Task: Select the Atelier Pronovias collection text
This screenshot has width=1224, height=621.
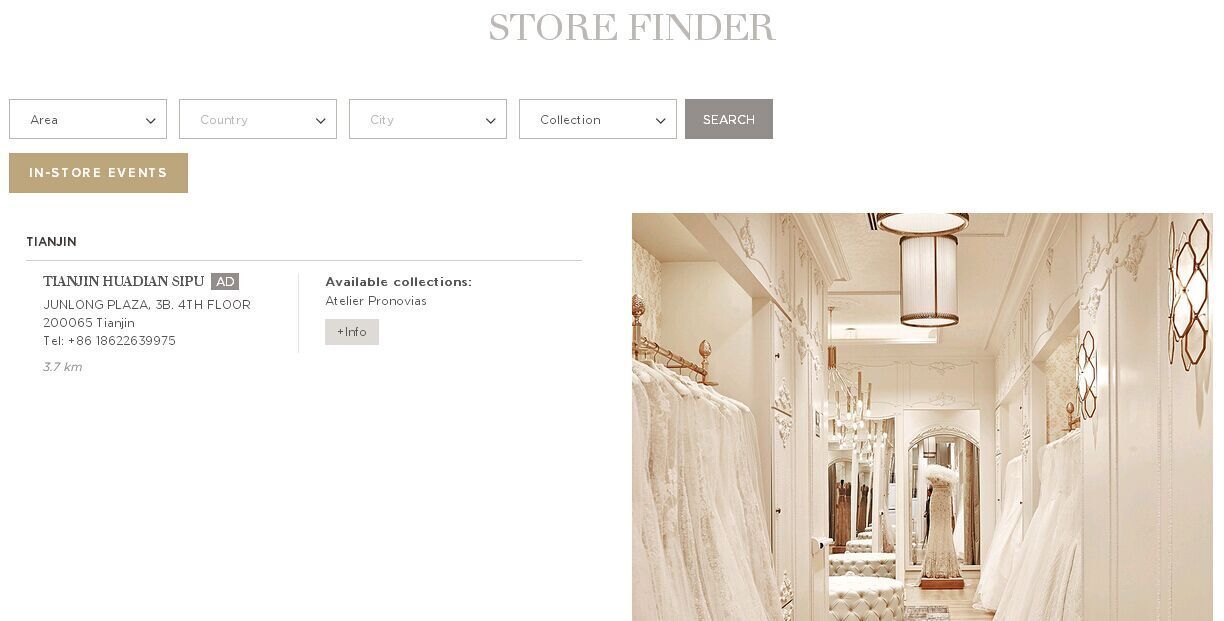Action: point(376,301)
